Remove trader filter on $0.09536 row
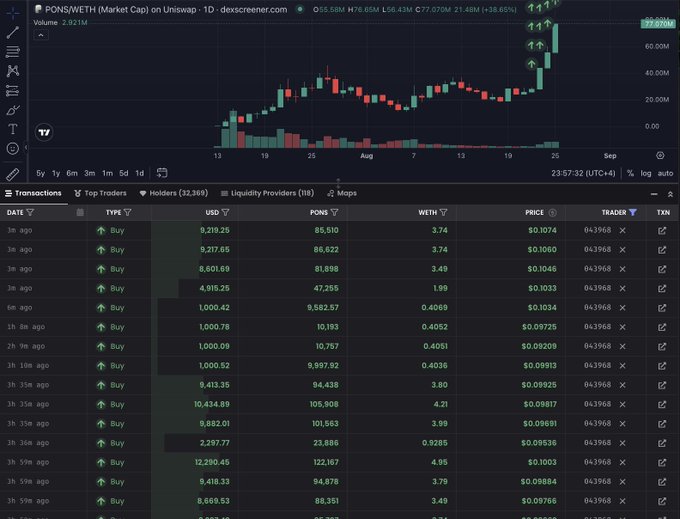Viewport: 680px width, 519px height. (622, 443)
